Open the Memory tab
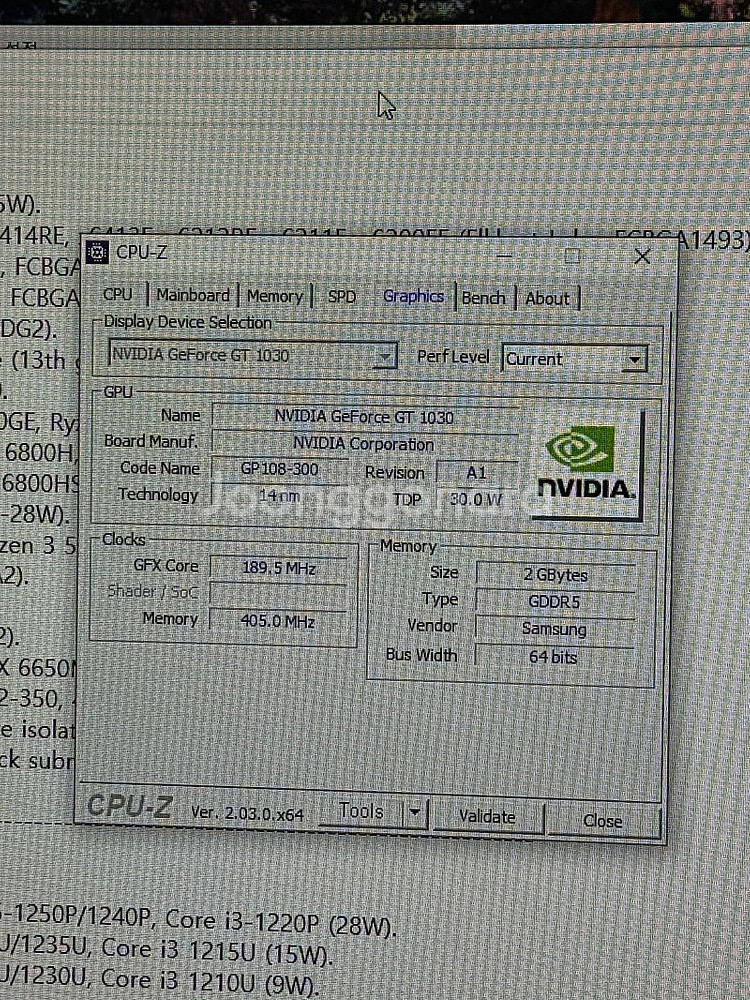Viewport: 750px width, 1000px height. [275, 297]
